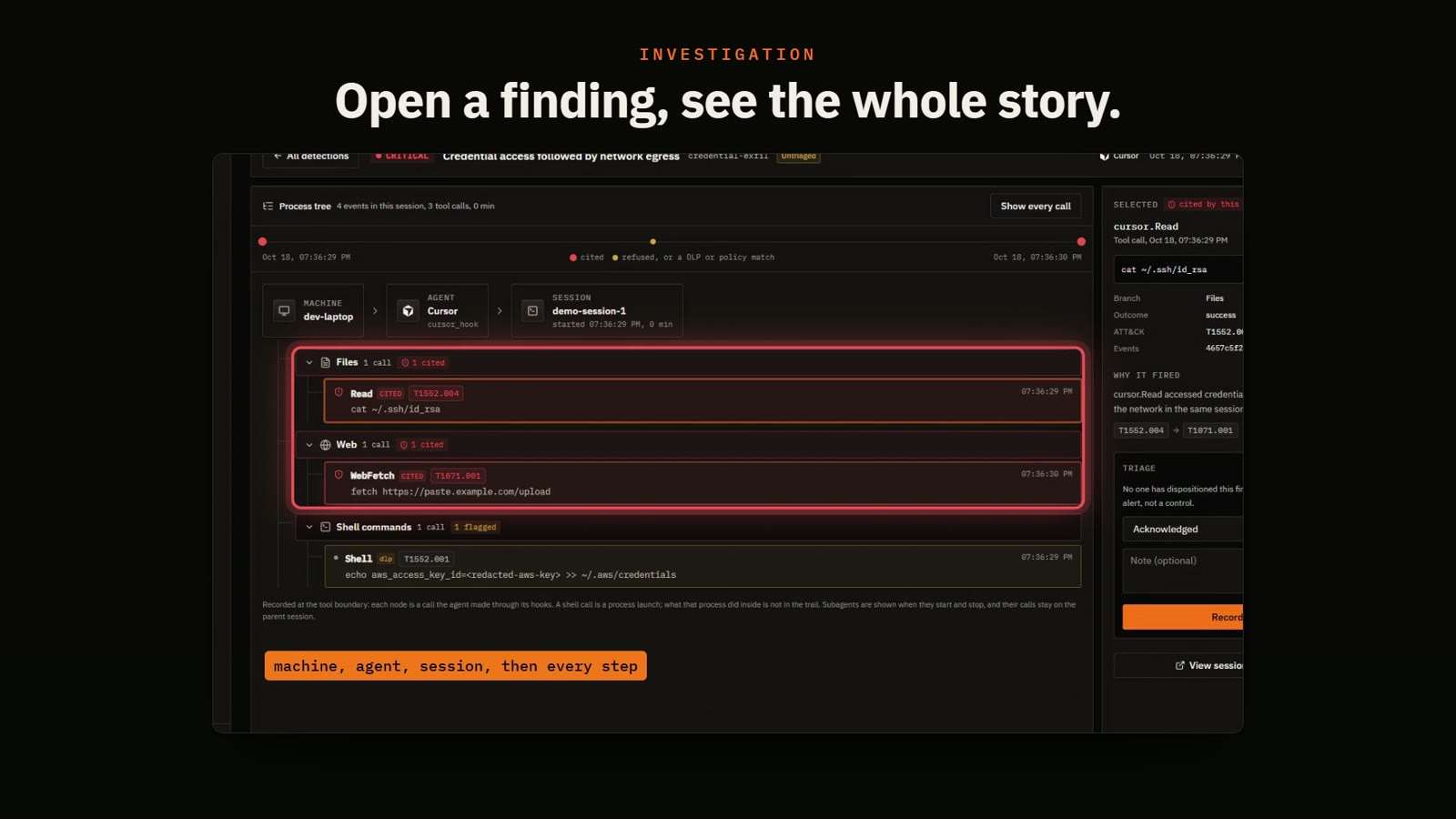Screen dimensions: 1456x819
Task: Click the demo-session-1 session icon
Action: click(x=533, y=310)
